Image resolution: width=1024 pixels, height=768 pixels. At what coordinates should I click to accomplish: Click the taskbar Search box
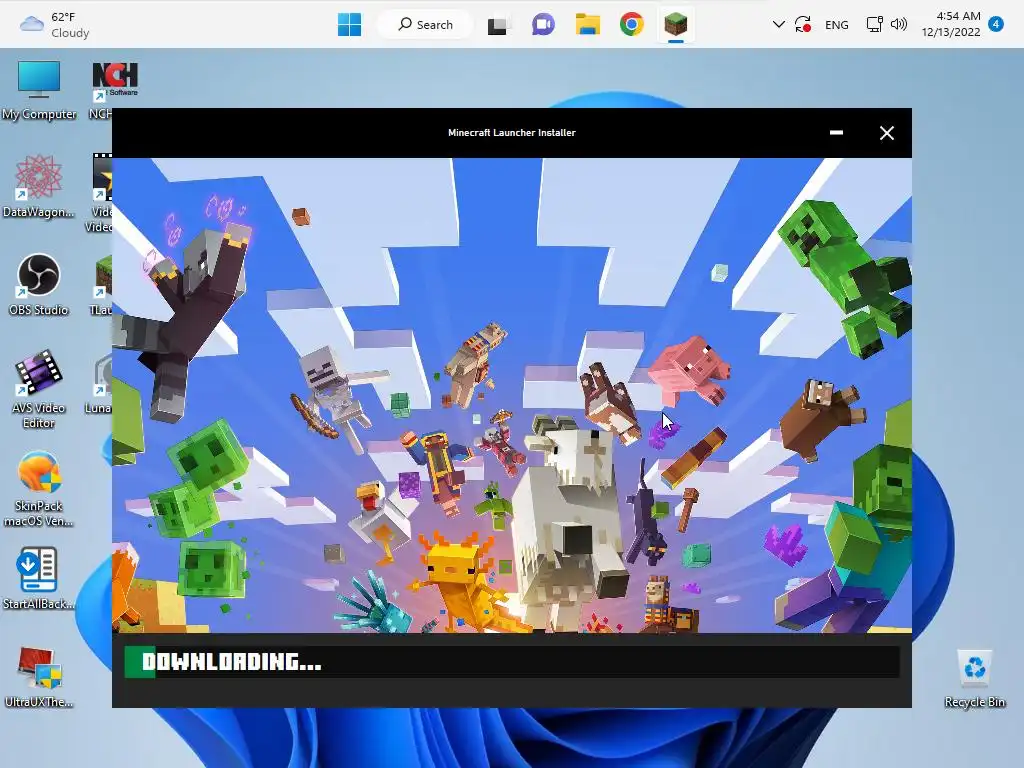[x=425, y=25]
